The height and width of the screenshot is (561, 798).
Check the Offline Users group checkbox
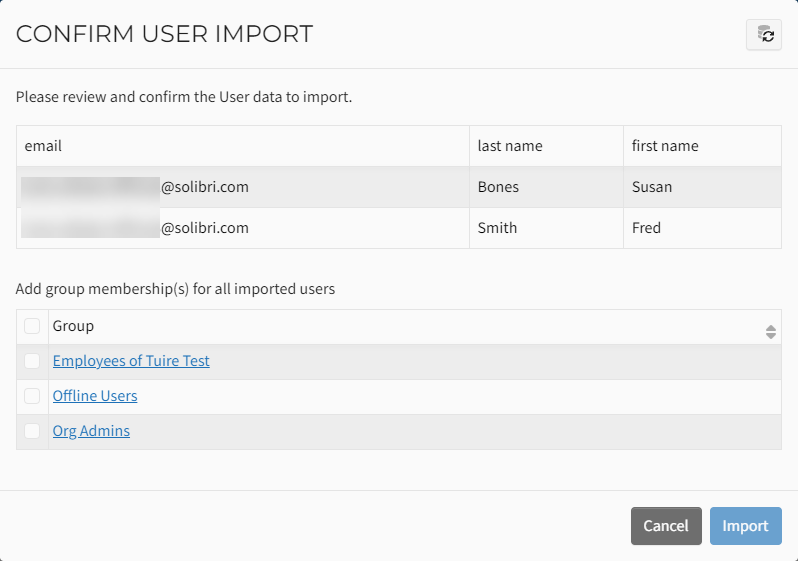pyautogui.click(x=32, y=396)
